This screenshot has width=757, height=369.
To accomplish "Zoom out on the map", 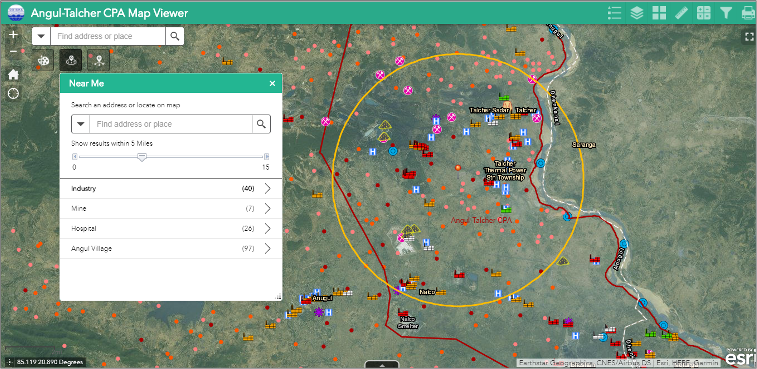I will 14,51.
